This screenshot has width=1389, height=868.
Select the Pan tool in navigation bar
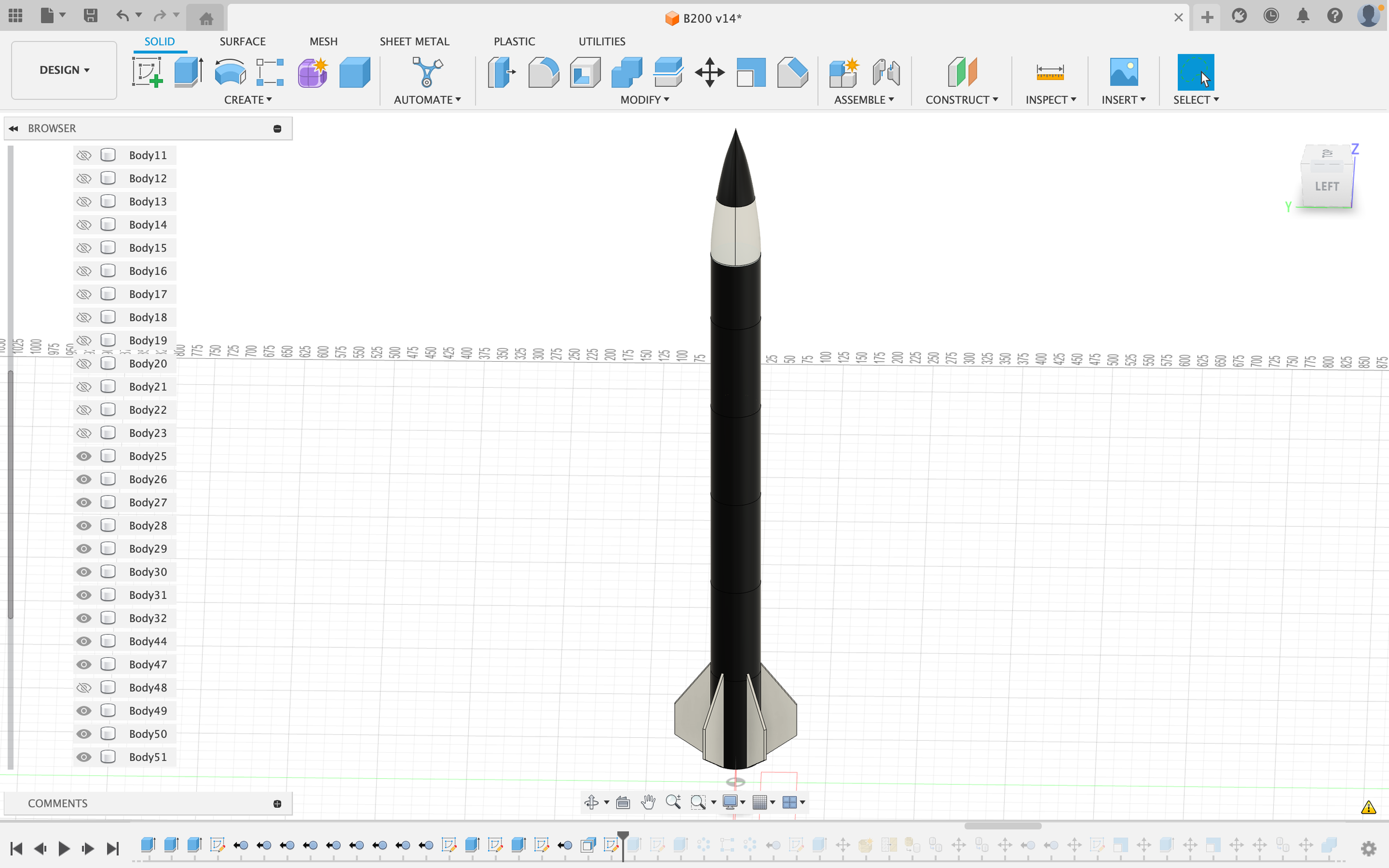[x=648, y=802]
